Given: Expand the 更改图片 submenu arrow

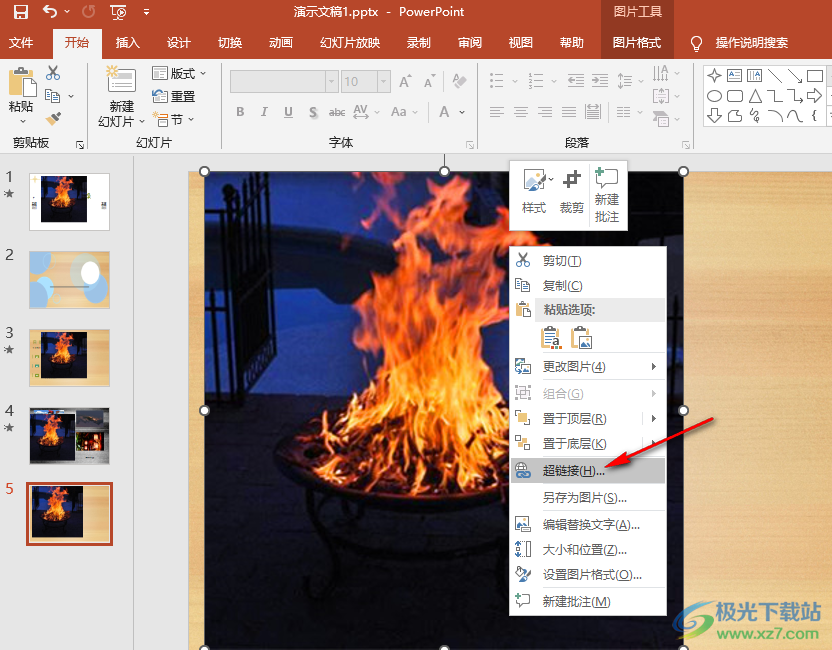Looking at the screenshot, I should pyautogui.click(x=654, y=367).
